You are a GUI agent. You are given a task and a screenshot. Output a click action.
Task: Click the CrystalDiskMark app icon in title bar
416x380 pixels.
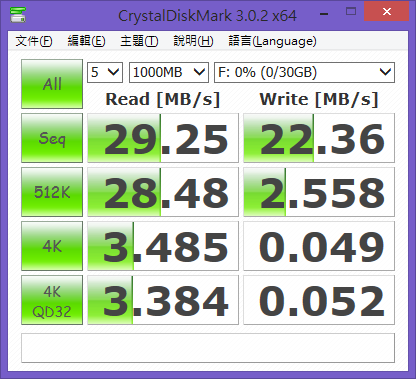pos(18,15)
